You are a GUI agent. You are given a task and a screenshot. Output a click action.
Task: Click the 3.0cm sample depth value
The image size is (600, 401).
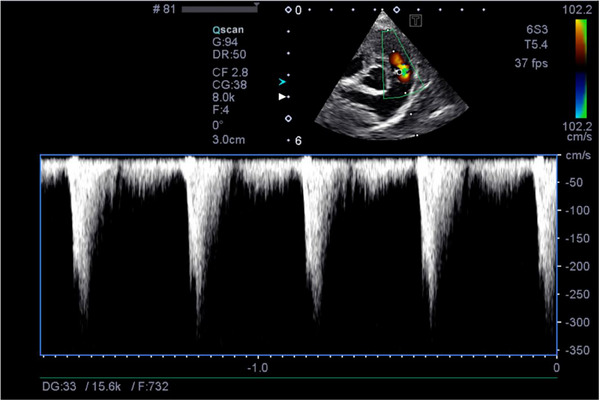[228, 140]
